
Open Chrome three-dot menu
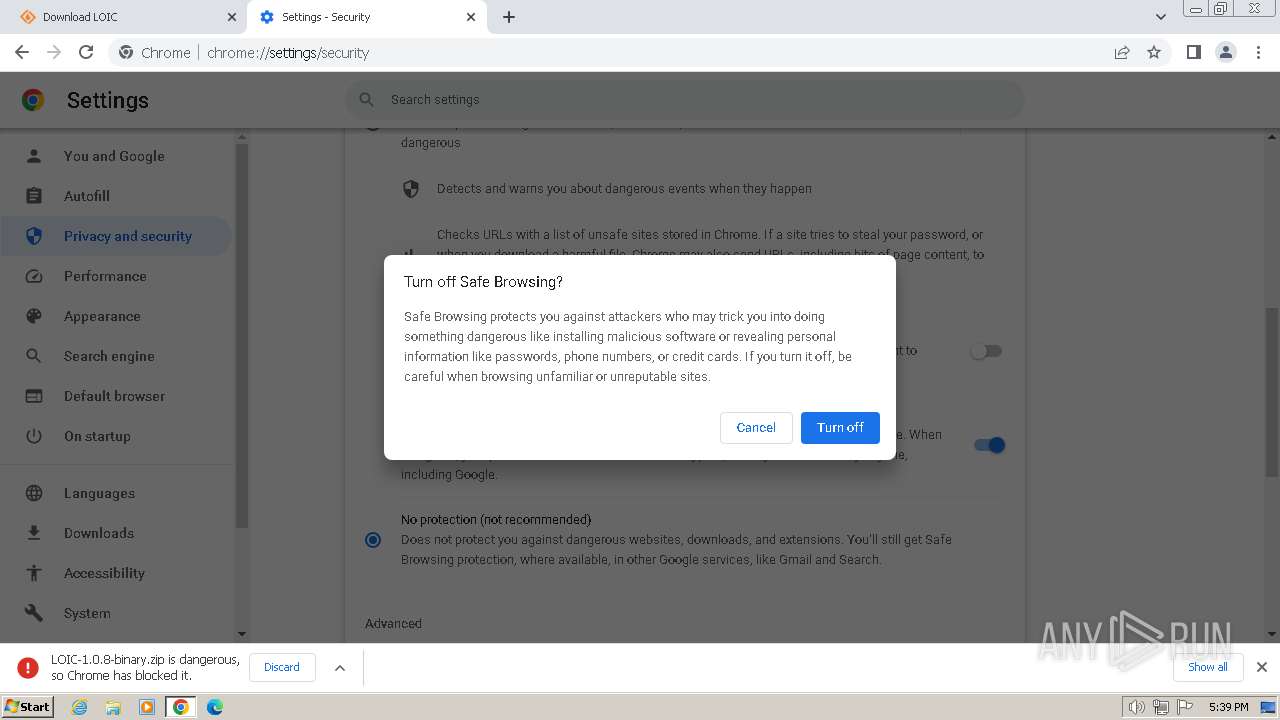point(1258,52)
